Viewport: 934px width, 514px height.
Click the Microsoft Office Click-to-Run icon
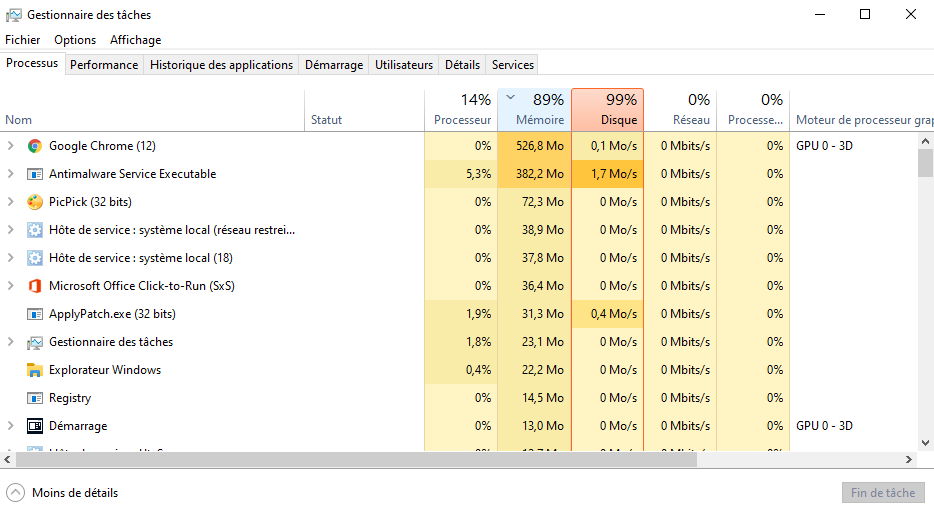(x=35, y=286)
